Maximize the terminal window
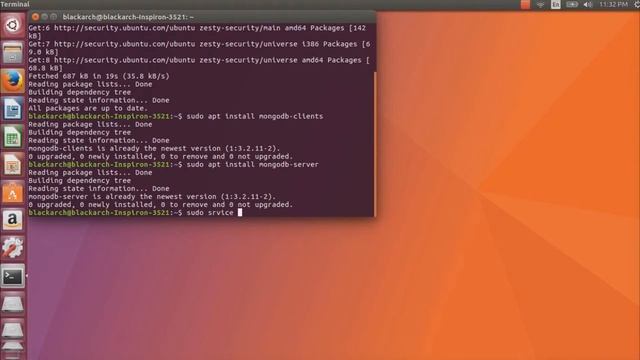This screenshot has height=360, width=640. coord(53,17)
